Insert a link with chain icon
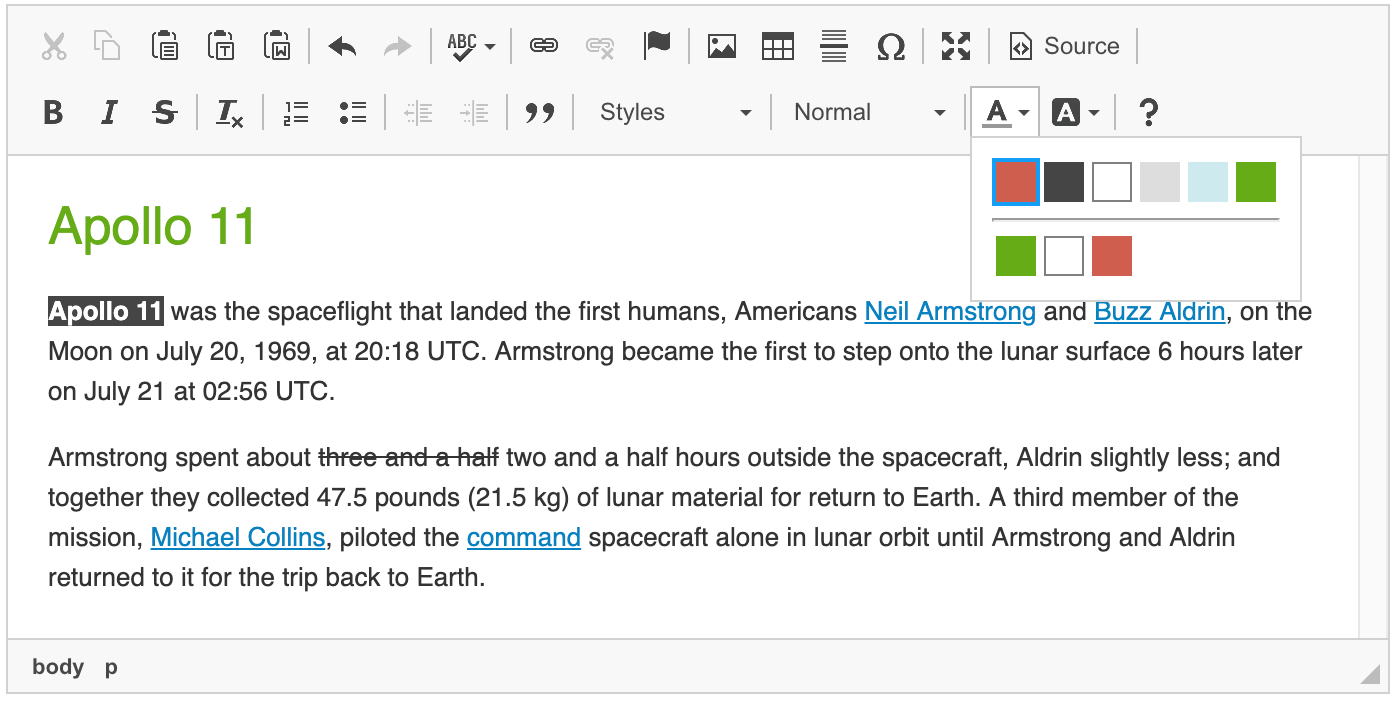This screenshot has width=1400, height=702. coord(544,46)
